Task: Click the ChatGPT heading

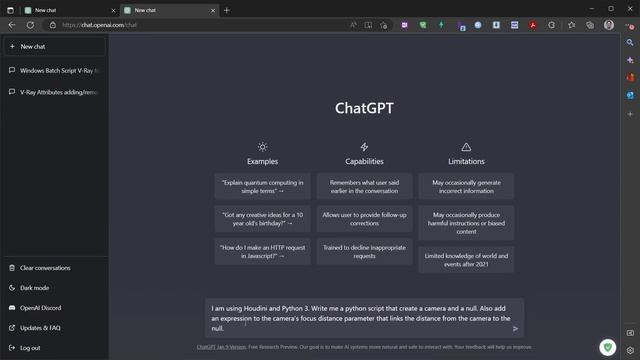Action: [x=364, y=108]
